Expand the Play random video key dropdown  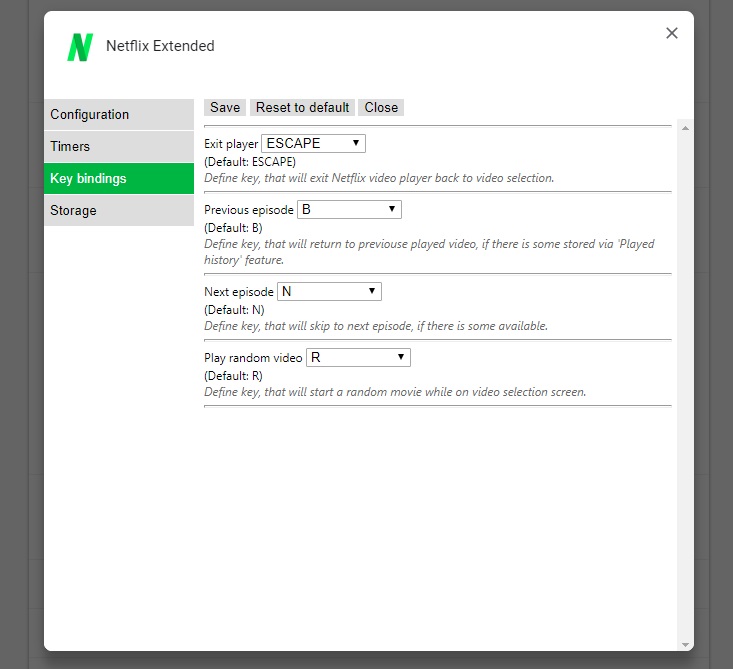click(358, 358)
